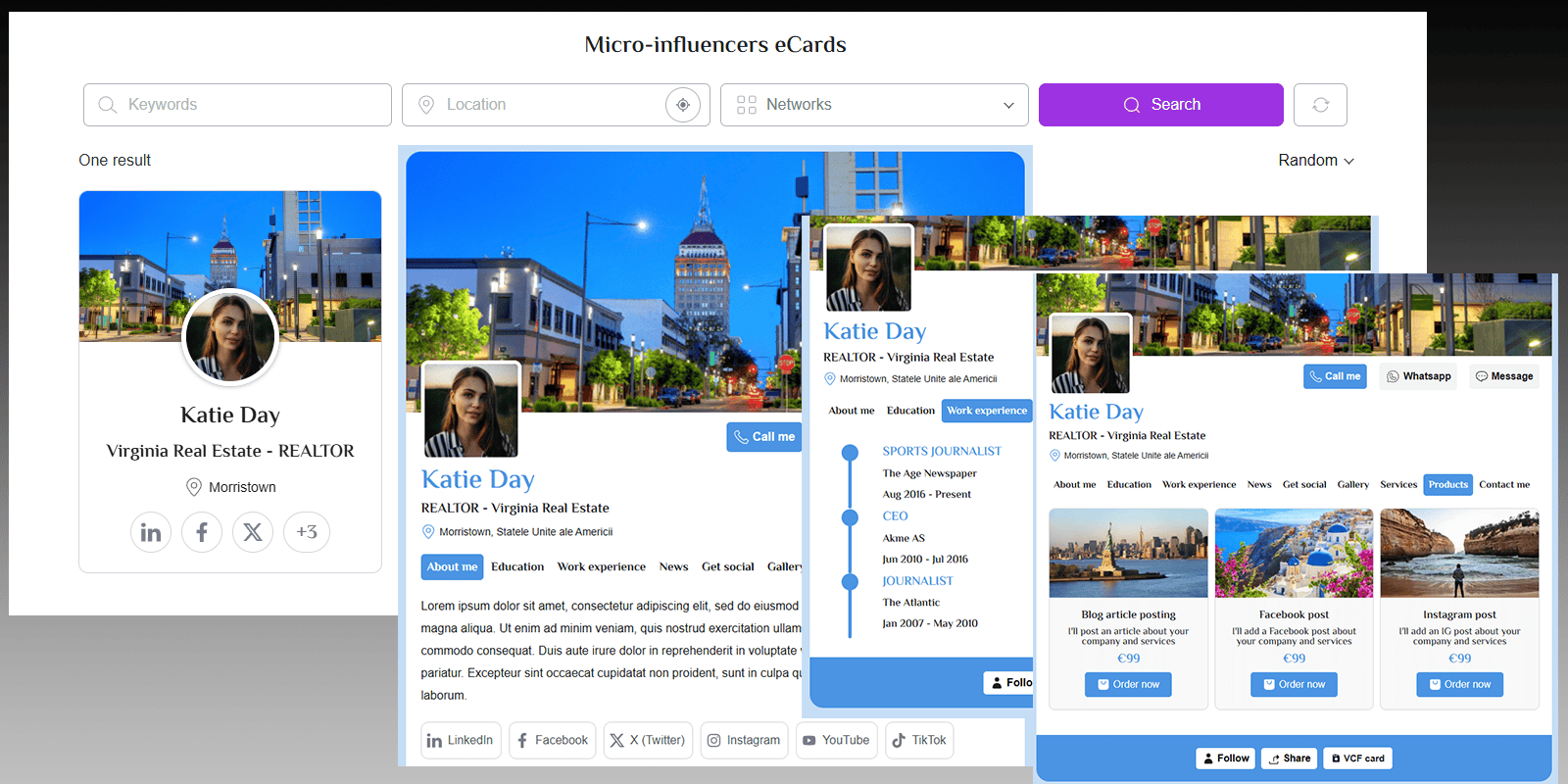Screen dimensions: 1568x784
Task: Select the Products tab
Action: coord(1447,484)
